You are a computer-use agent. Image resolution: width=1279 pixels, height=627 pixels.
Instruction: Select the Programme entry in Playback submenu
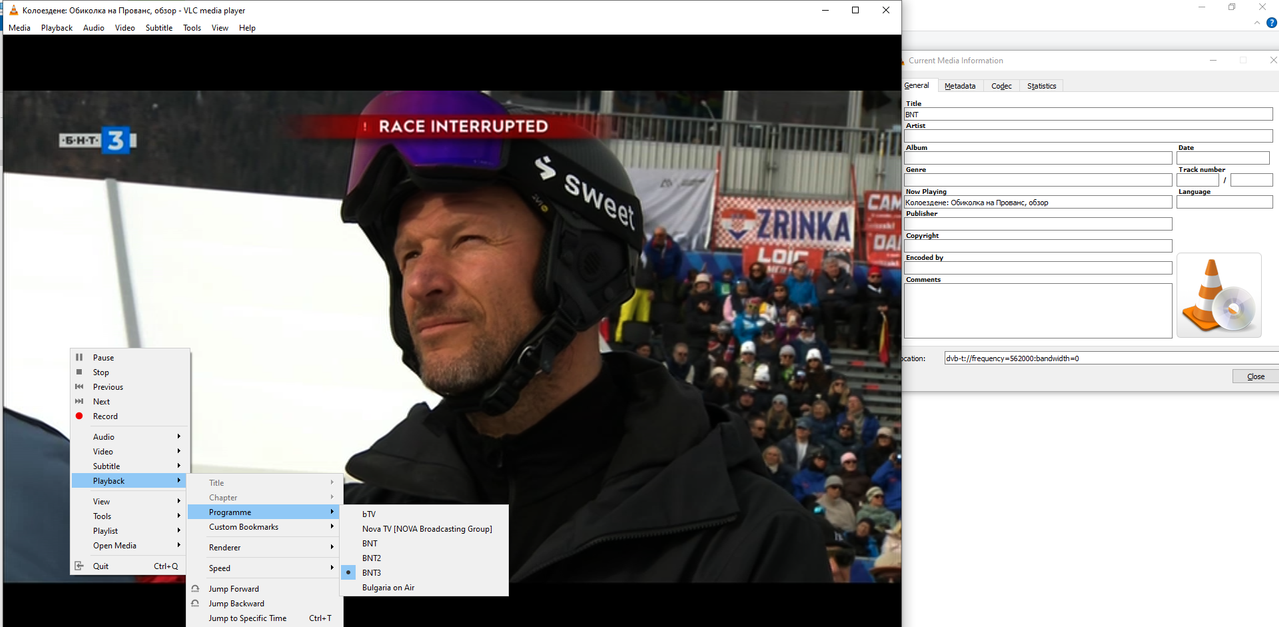(264, 512)
